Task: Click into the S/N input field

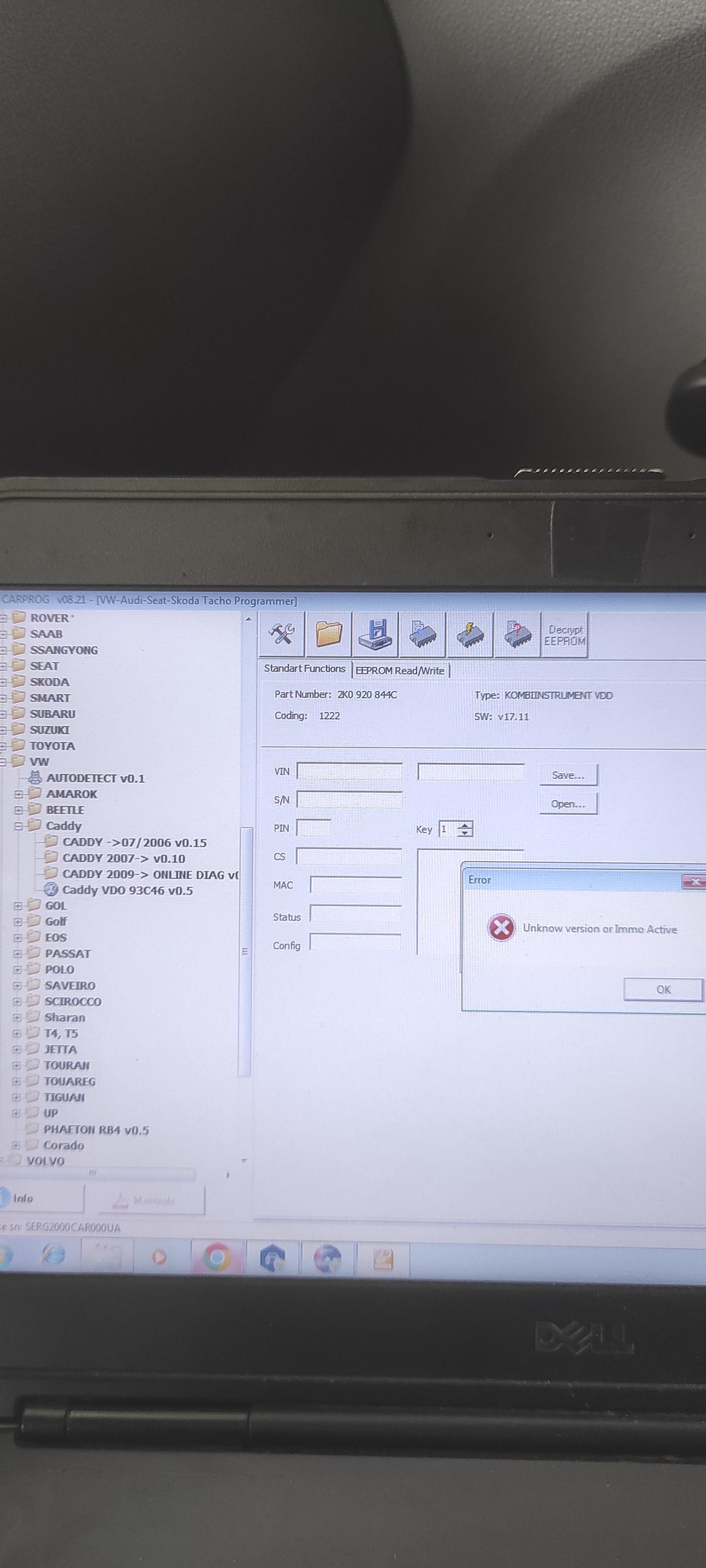Action: [350, 799]
